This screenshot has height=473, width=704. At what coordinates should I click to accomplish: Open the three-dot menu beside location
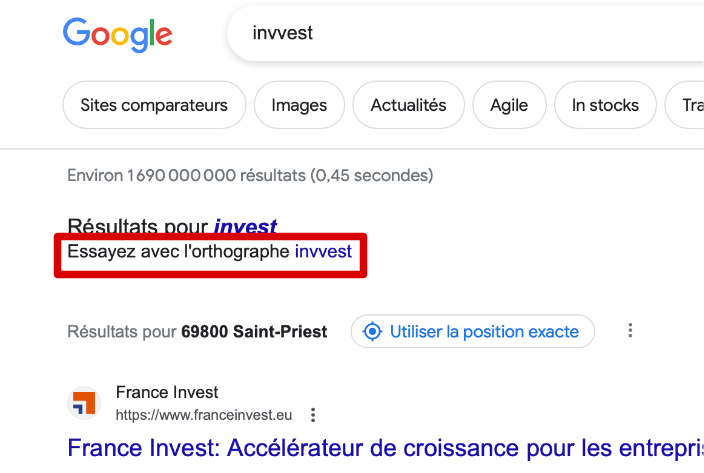coord(630,330)
